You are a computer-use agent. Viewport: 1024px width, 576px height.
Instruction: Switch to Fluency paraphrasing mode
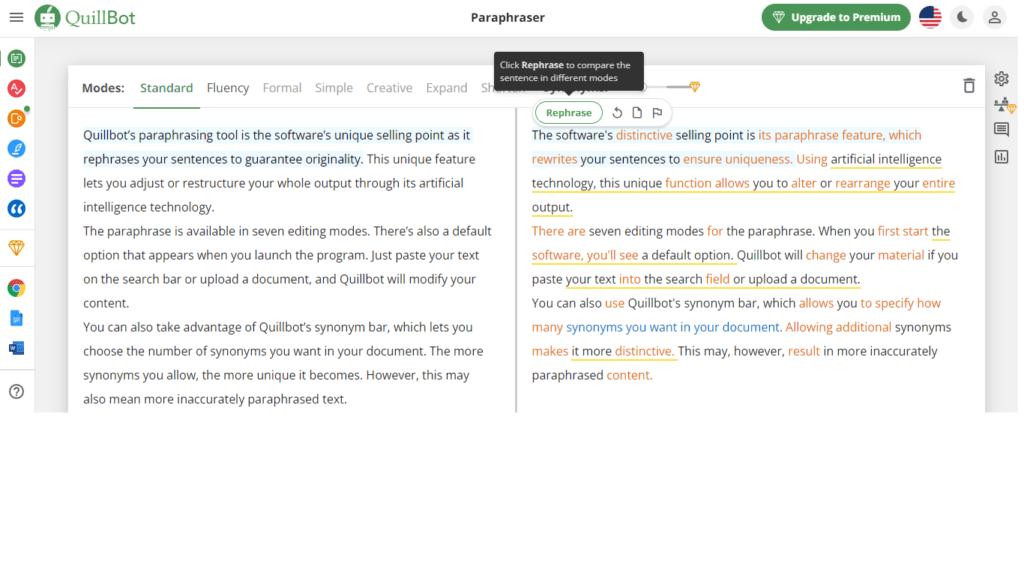pos(228,88)
